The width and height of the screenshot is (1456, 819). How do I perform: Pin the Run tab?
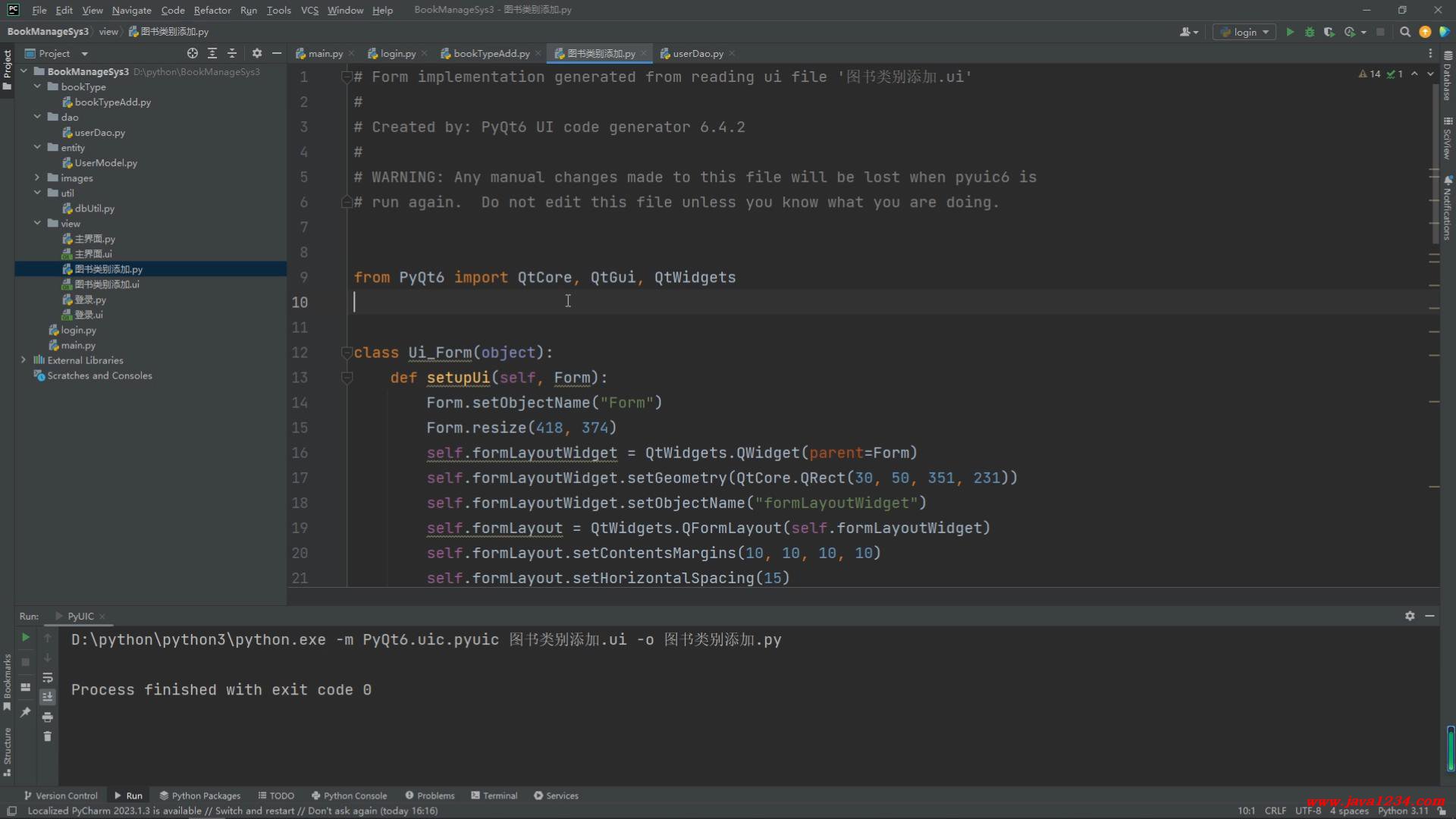tap(25, 712)
